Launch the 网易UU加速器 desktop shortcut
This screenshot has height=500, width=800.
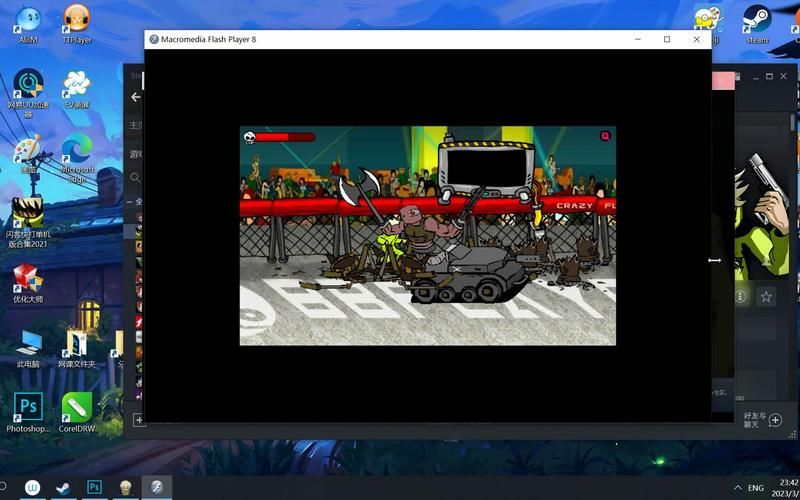29,92
